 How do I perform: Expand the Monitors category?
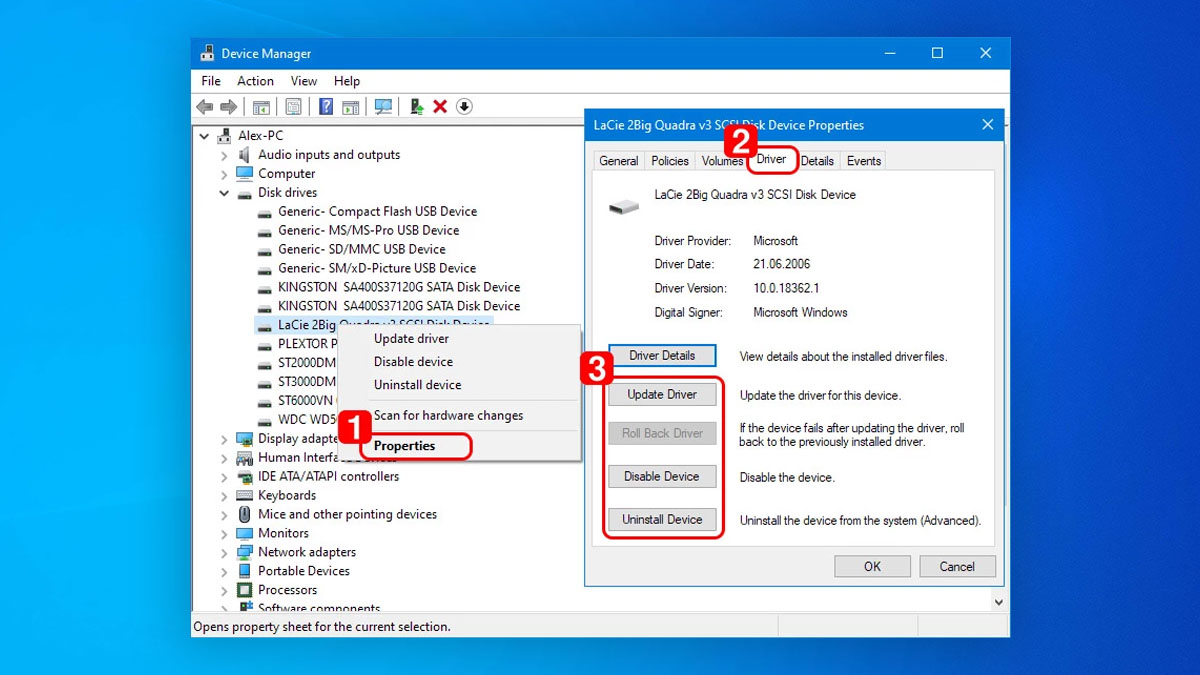[224, 534]
